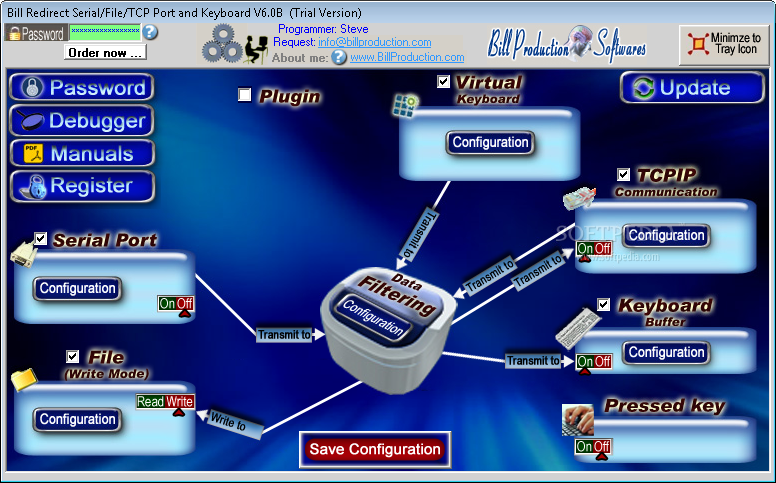Click the Bill Production Softwares logo

coord(567,44)
